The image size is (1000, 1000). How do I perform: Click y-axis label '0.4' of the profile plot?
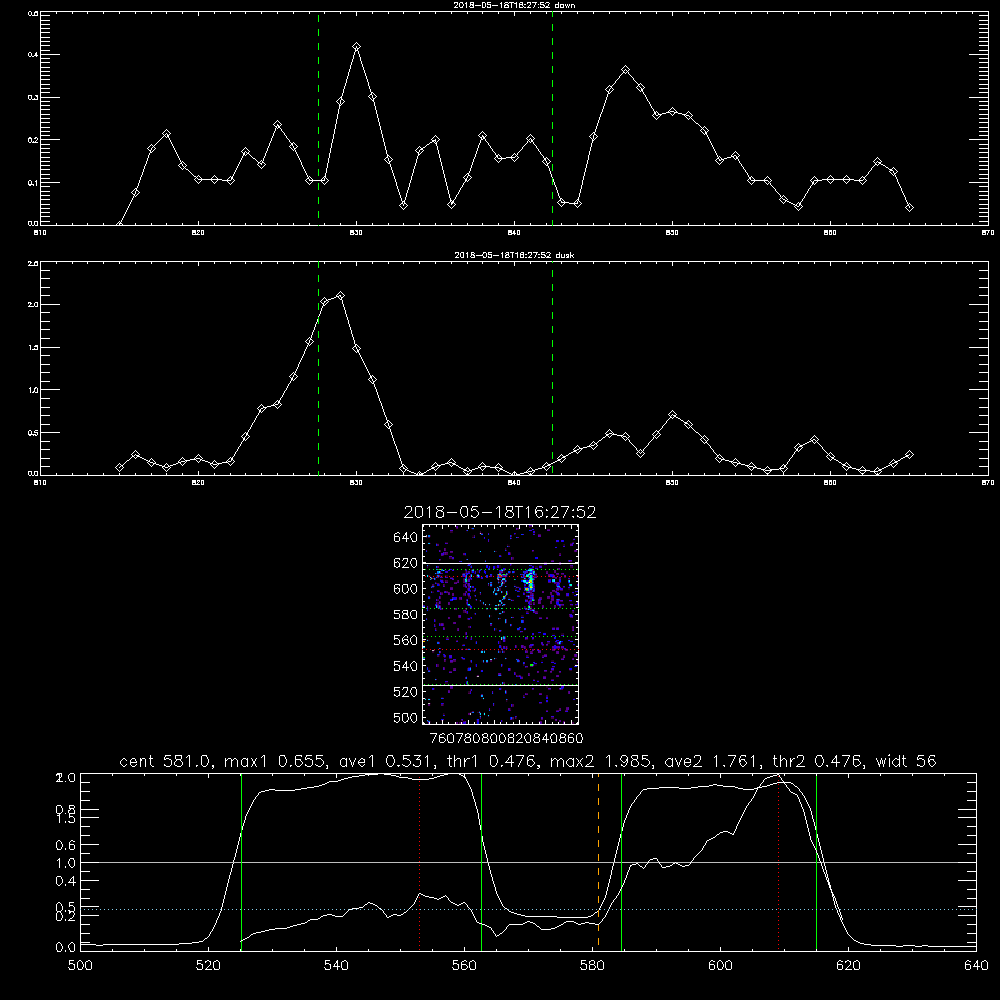click(66, 881)
